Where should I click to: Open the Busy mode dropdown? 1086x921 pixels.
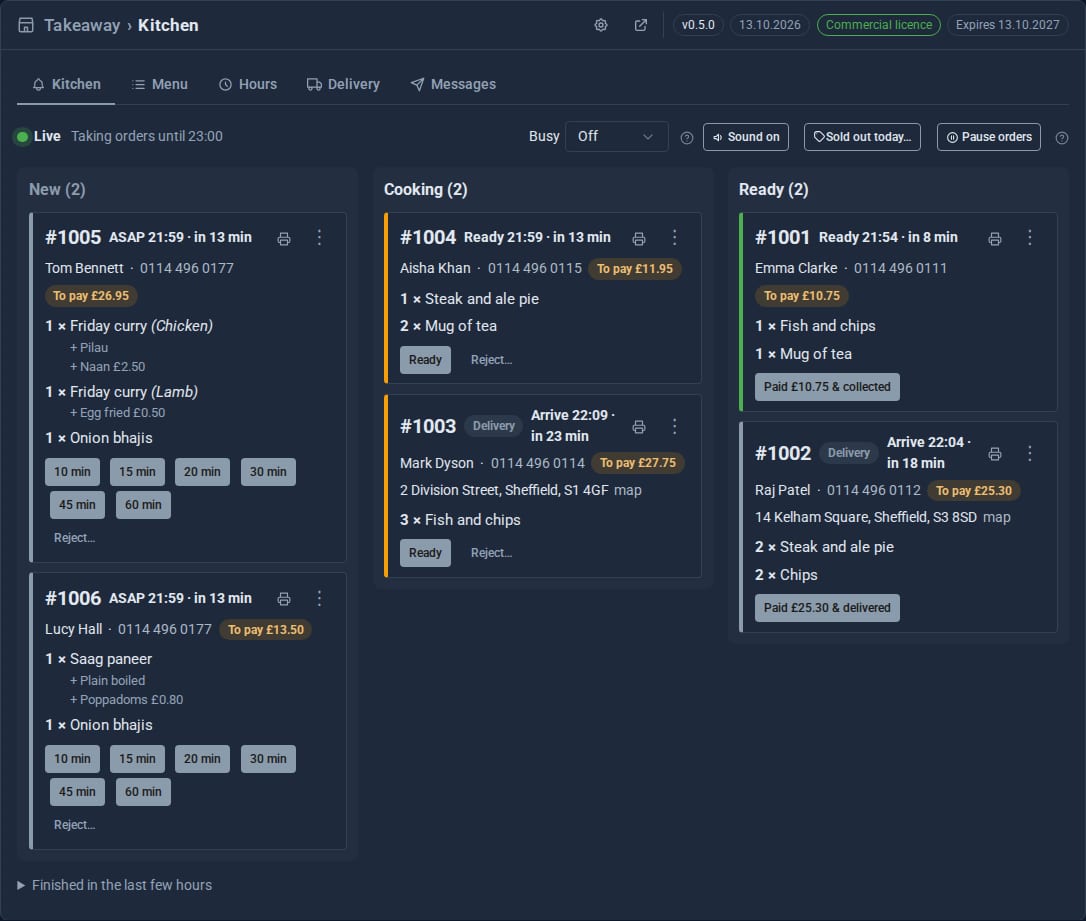[616, 136]
